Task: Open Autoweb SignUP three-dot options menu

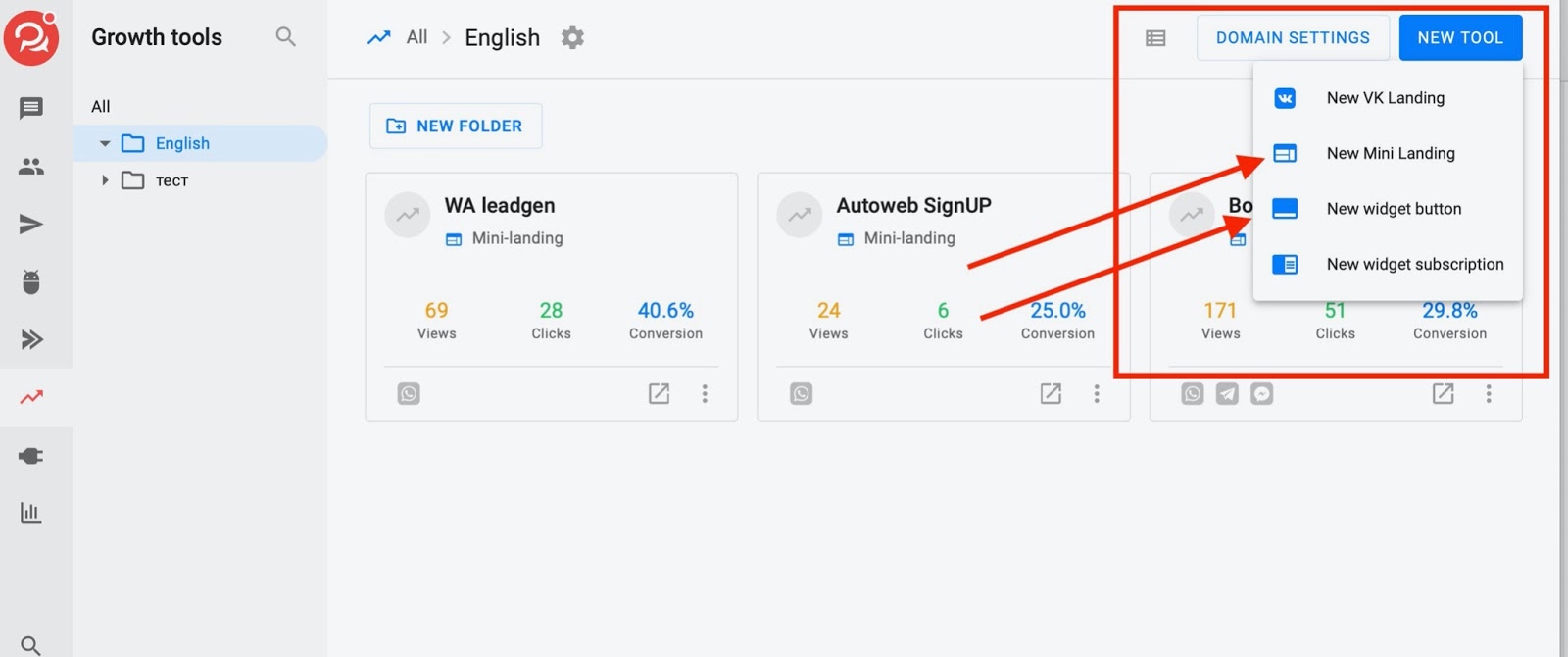Action: 1097,394
